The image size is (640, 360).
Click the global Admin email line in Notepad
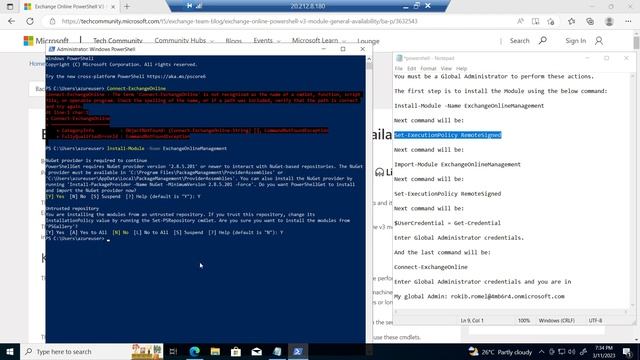(479, 296)
